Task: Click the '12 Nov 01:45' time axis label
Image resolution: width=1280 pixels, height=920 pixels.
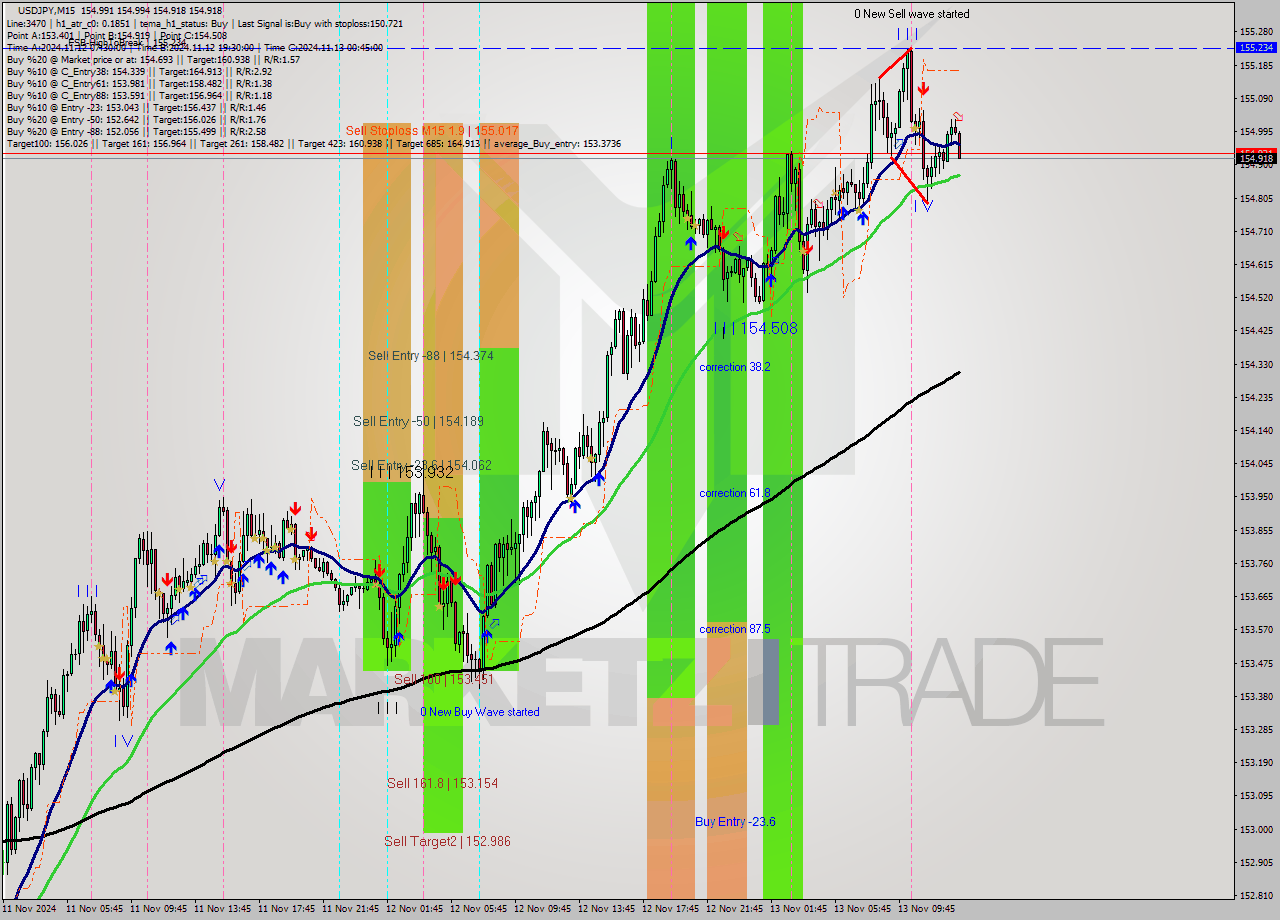Action: [415, 909]
